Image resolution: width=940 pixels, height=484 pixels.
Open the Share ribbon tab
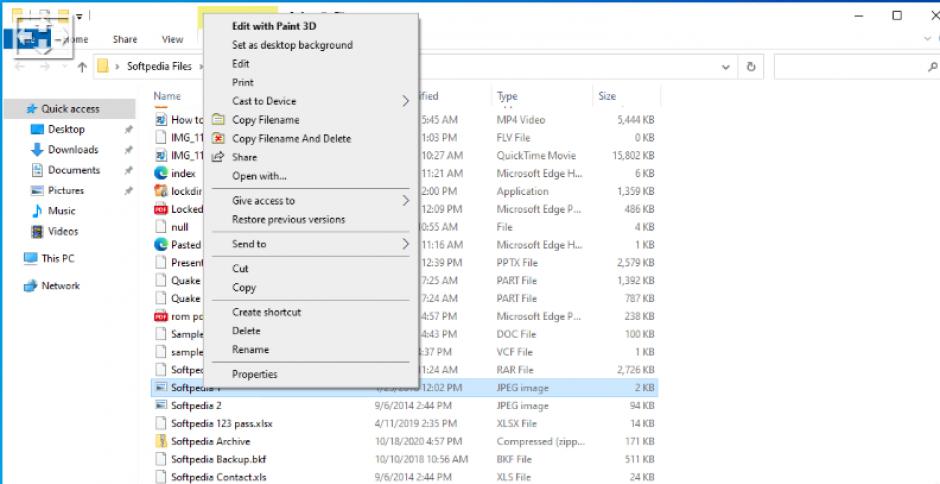[x=125, y=40]
